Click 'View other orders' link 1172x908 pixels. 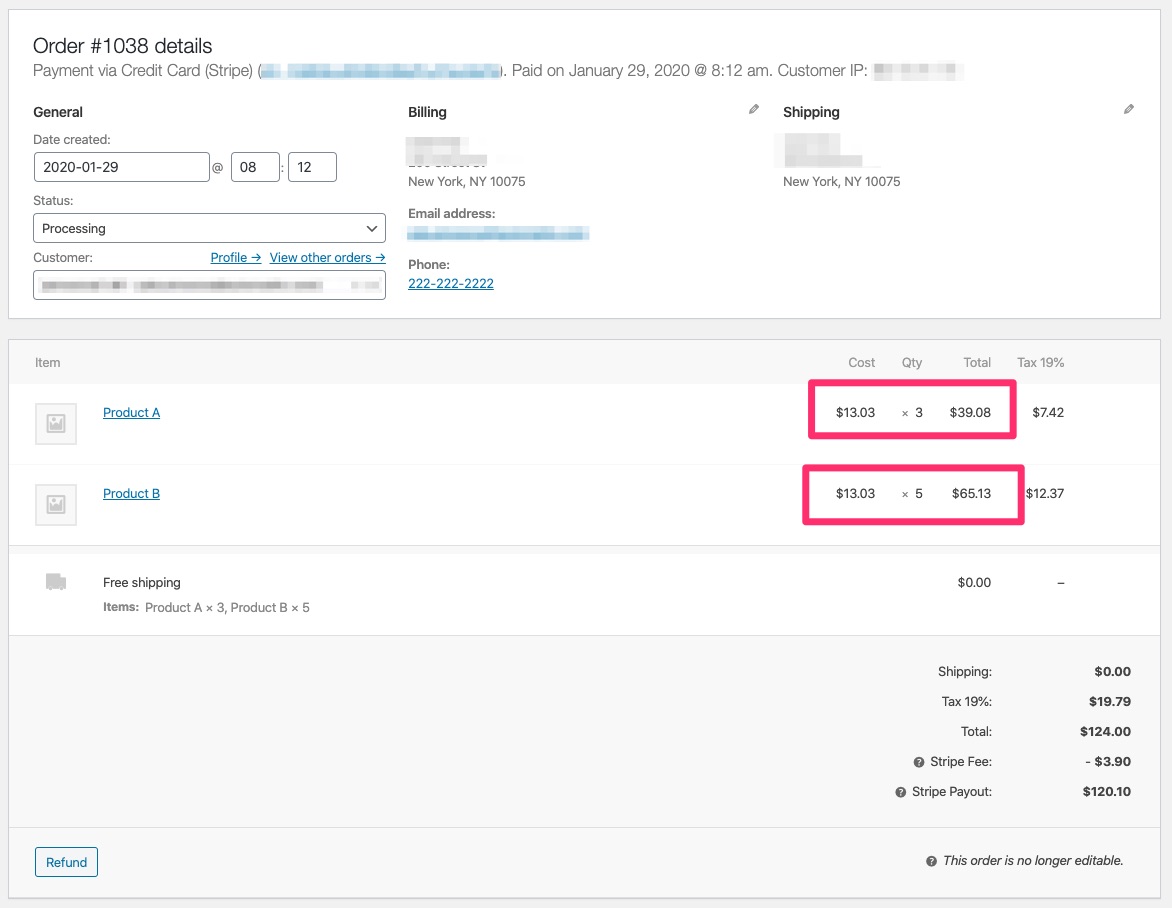pos(327,257)
